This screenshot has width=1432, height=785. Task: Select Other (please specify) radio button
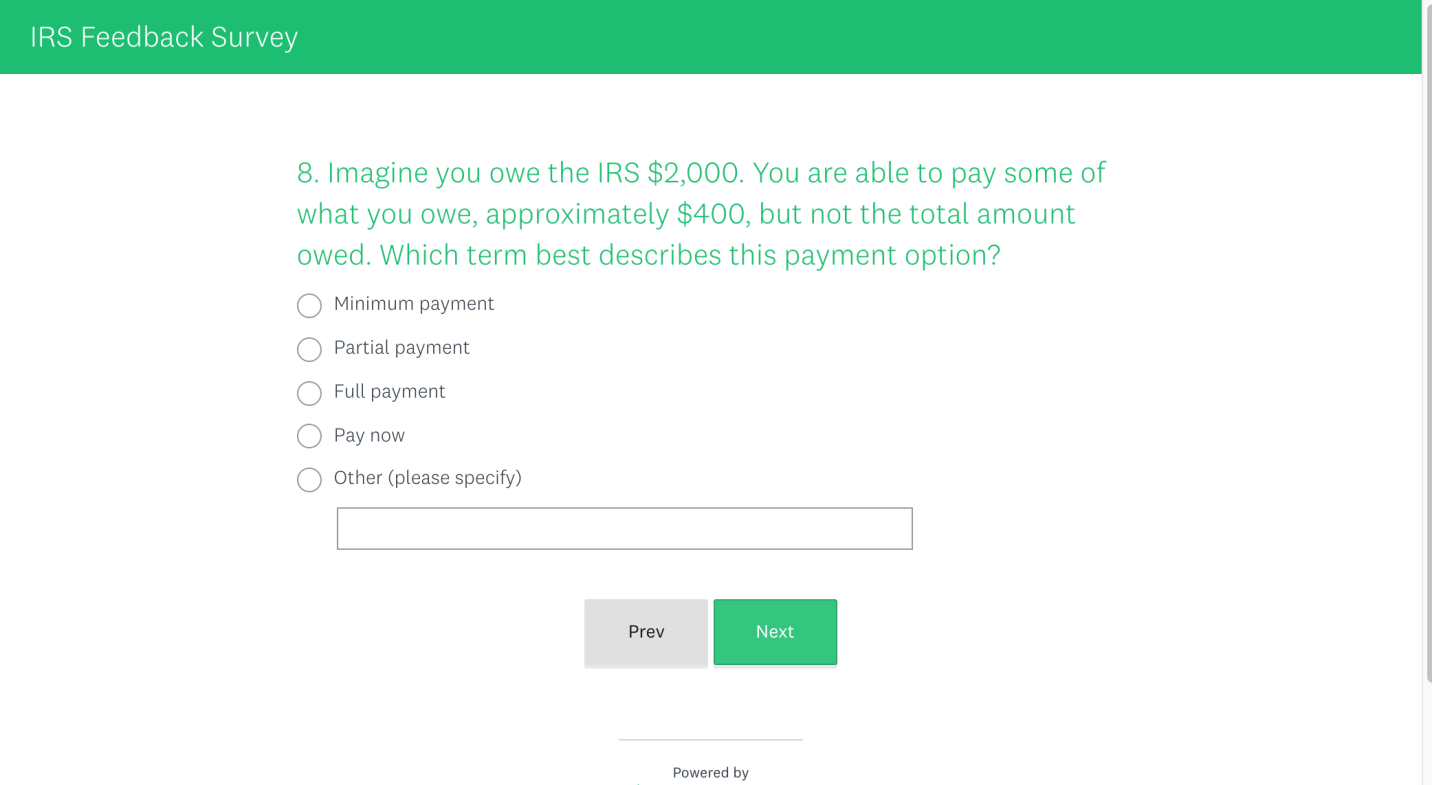click(309, 480)
